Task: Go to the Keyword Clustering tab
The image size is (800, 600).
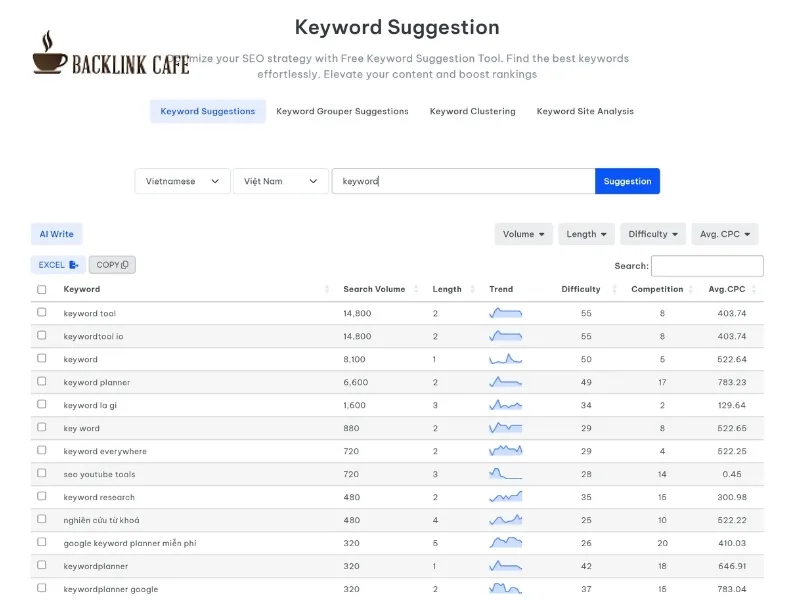Action: [x=472, y=111]
